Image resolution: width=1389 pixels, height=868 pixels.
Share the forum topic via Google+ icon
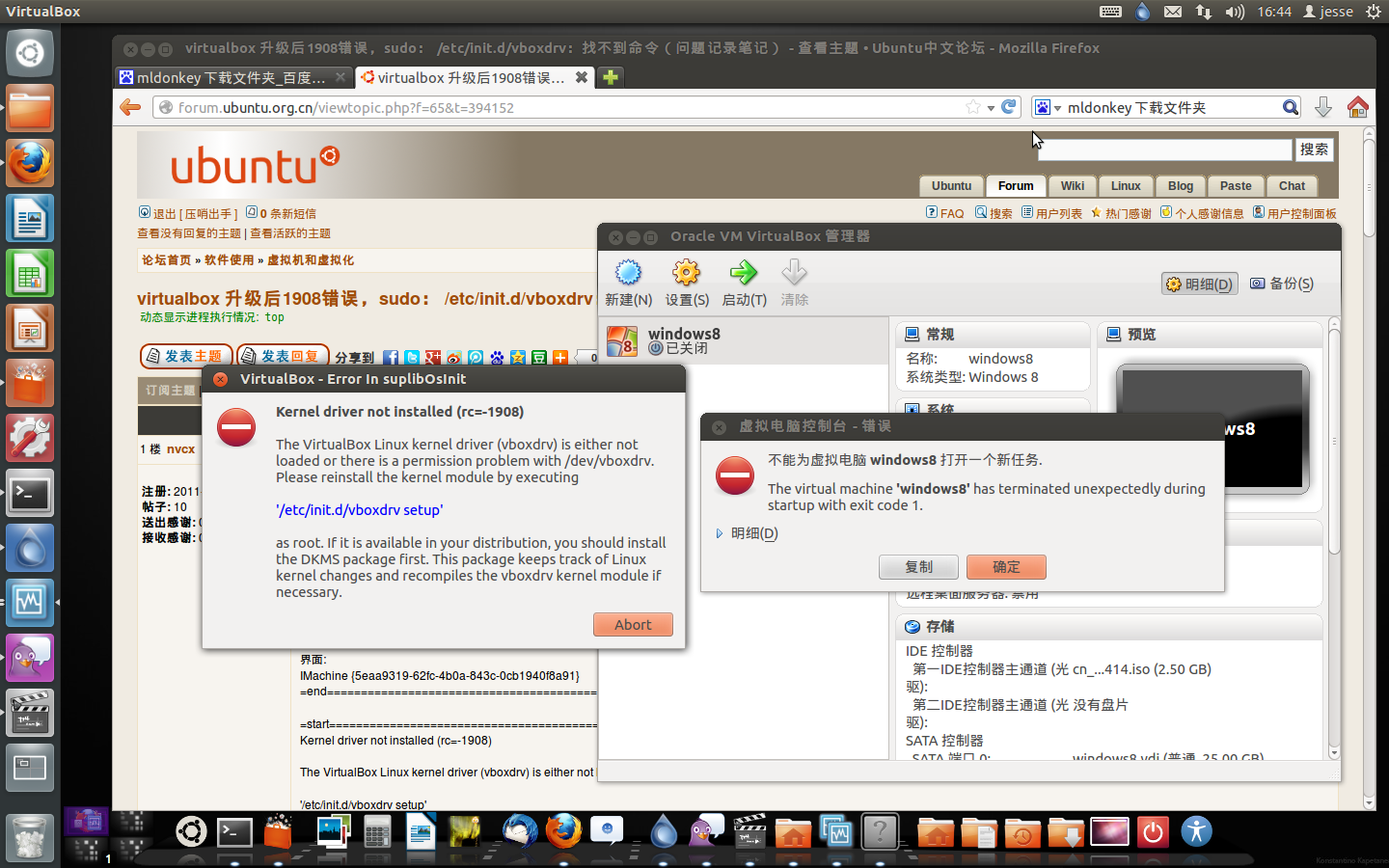pos(433,358)
